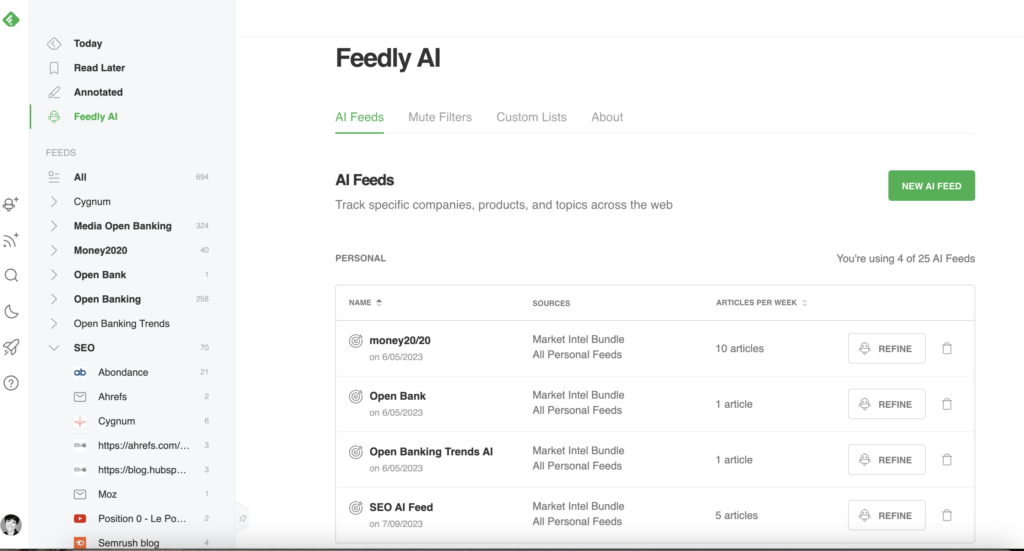Image resolution: width=1024 pixels, height=551 pixels.
Task: Expand the Media Open Banking folder
Action: 54,226
